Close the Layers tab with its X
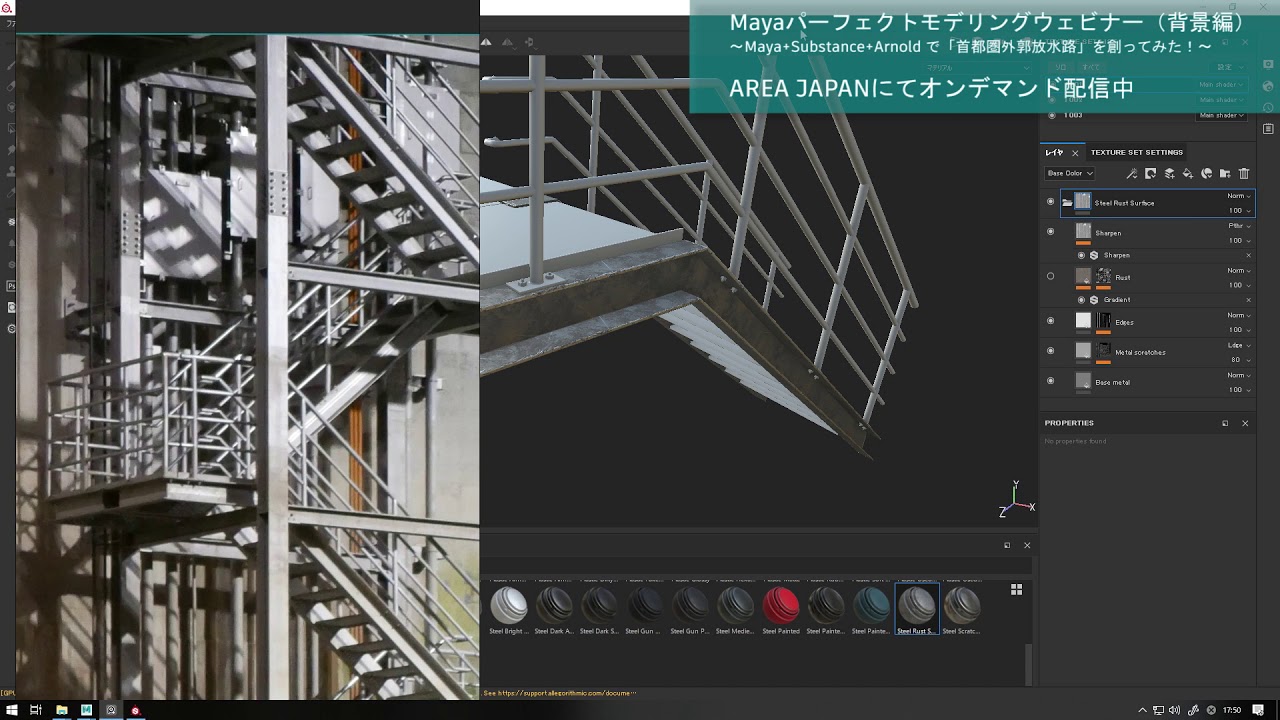1280x720 pixels. 1075,153
